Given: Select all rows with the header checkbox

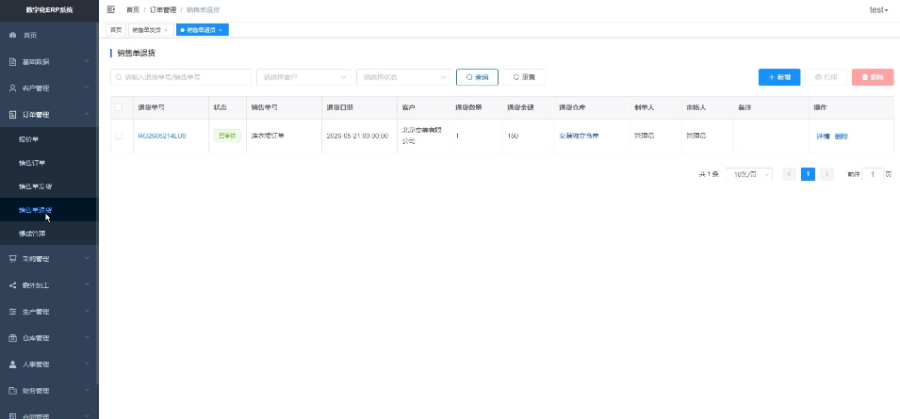Looking at the screenshot, I should click(119, 107).
